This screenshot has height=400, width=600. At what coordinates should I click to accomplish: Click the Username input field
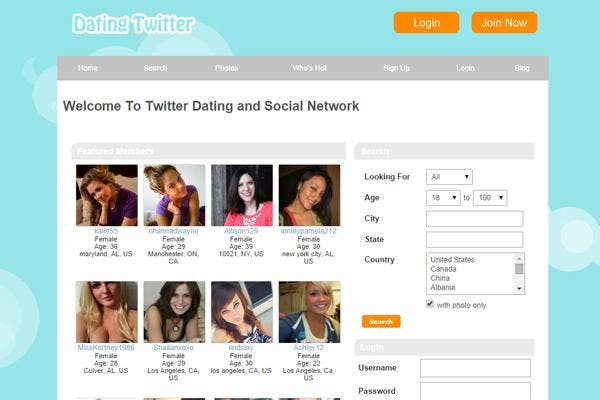point(475,368)
